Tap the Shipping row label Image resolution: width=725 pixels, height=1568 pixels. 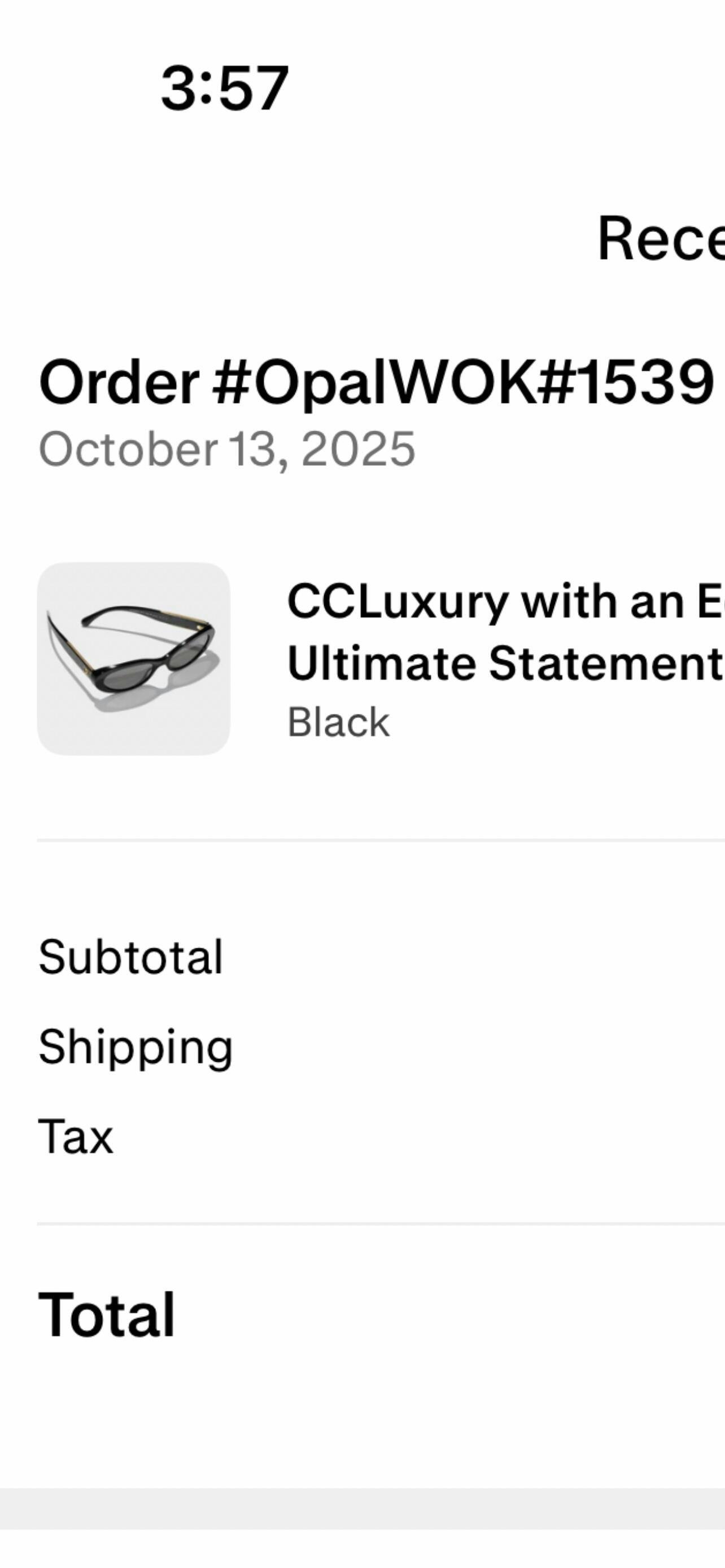(135, 1047)
